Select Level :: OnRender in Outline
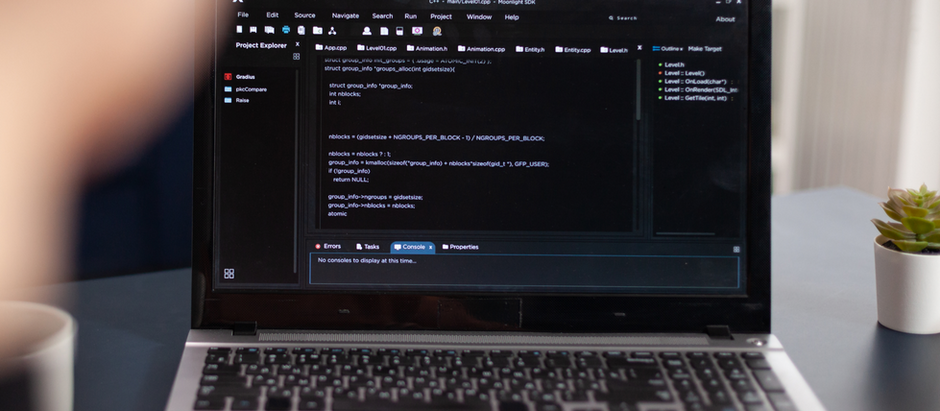The width and height of the screenshot is (940, 411). (701, 89)
